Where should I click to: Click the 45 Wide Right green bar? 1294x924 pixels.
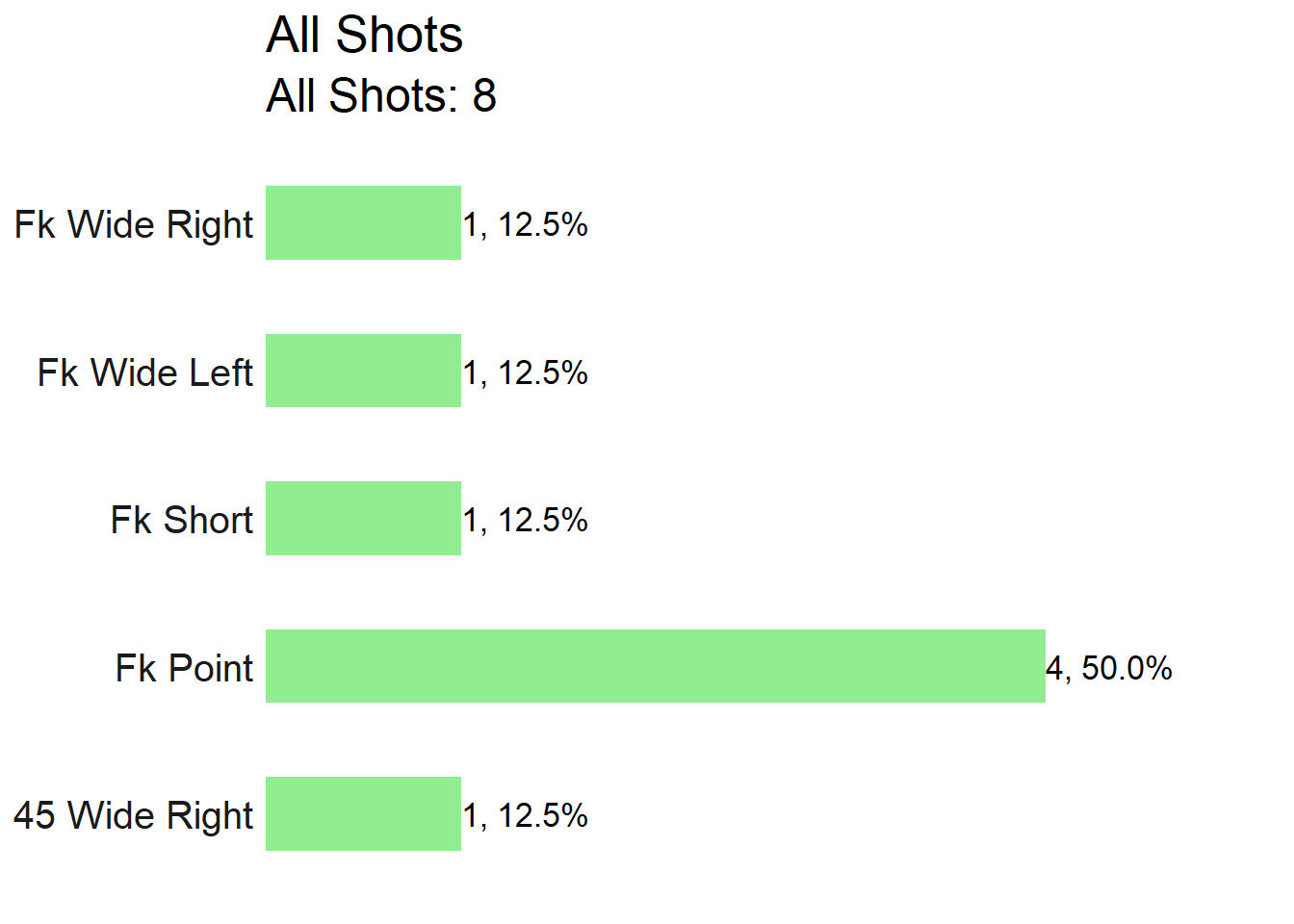coord(363,814)
